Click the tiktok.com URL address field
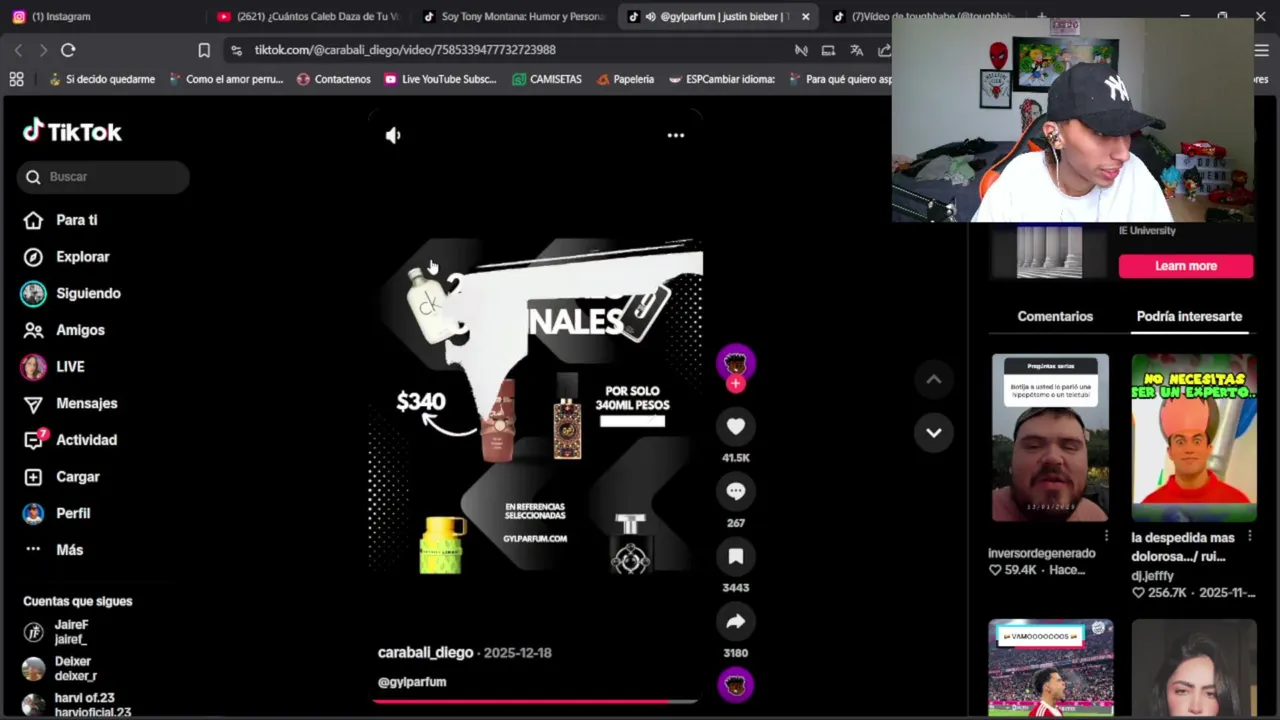This screenshot has width=1280, height=720. click(x=404, y=50)
